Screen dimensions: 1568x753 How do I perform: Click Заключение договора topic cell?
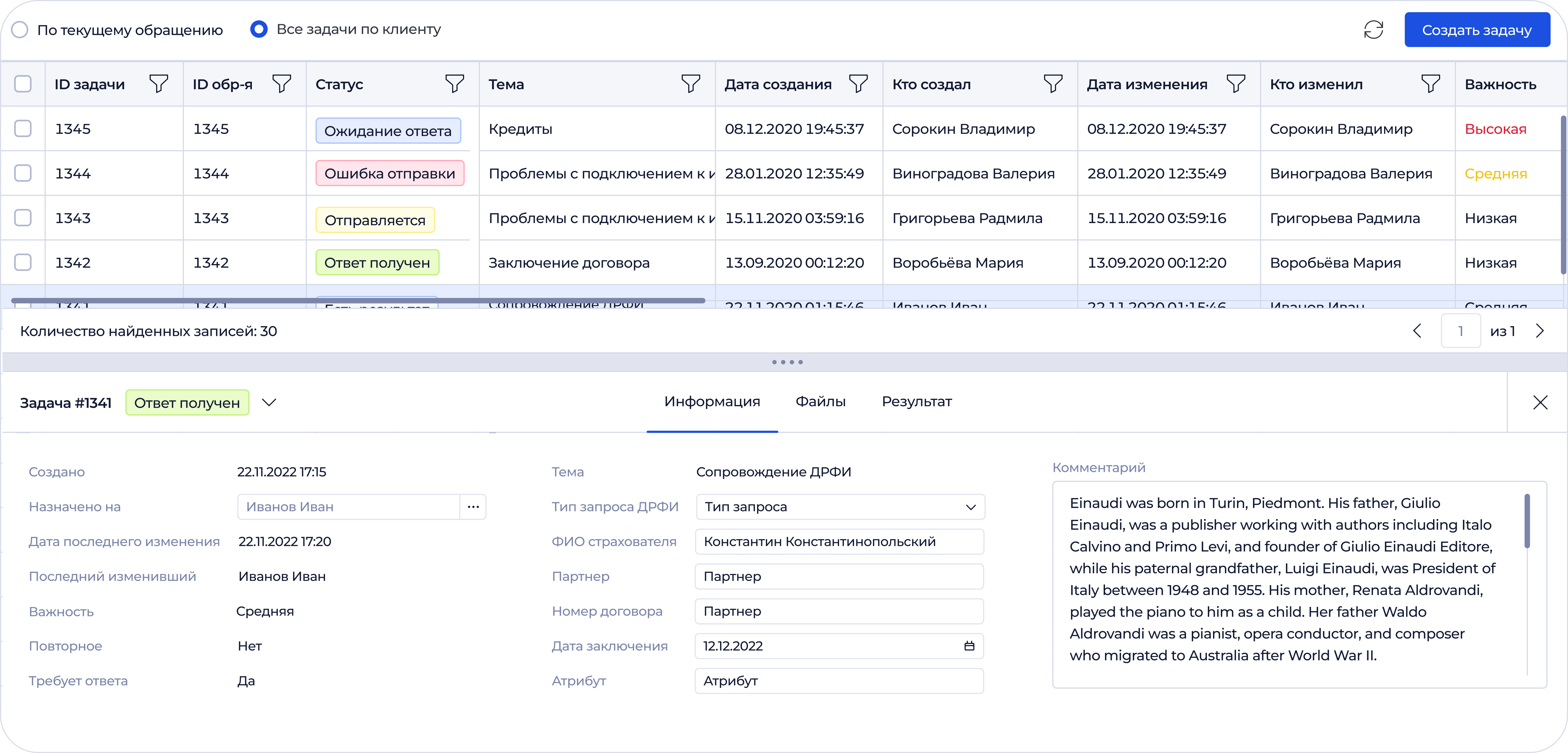coord(569,263)
